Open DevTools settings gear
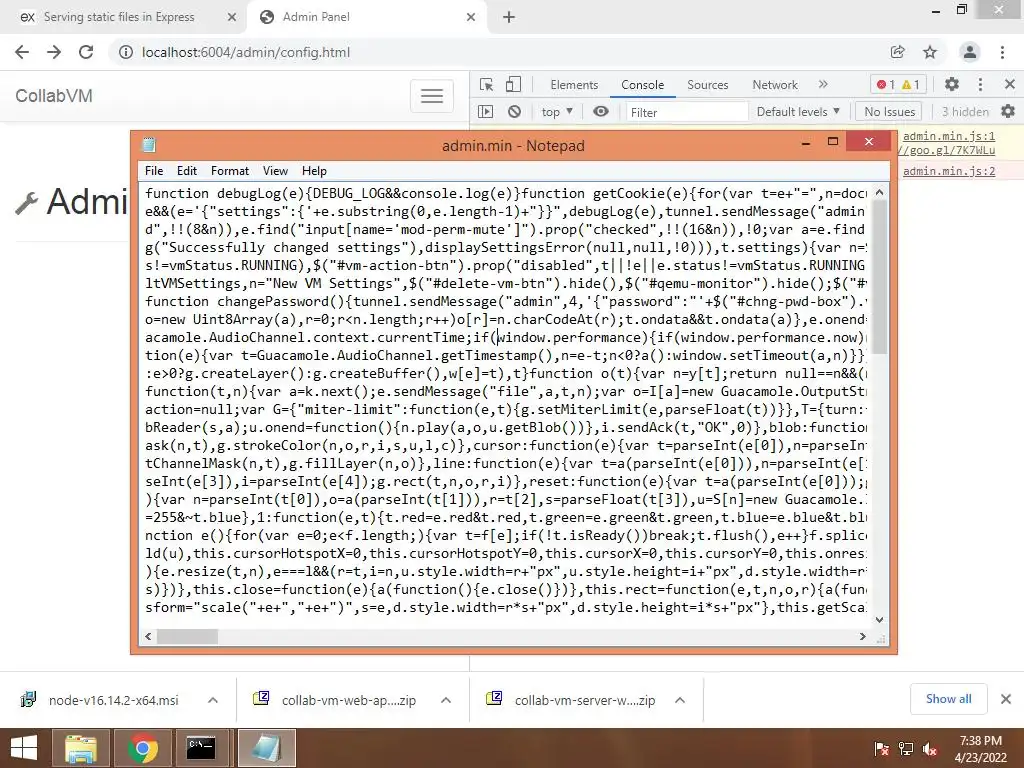The image size is (1024, 768). pyautogui.click(x=952, y=84)
